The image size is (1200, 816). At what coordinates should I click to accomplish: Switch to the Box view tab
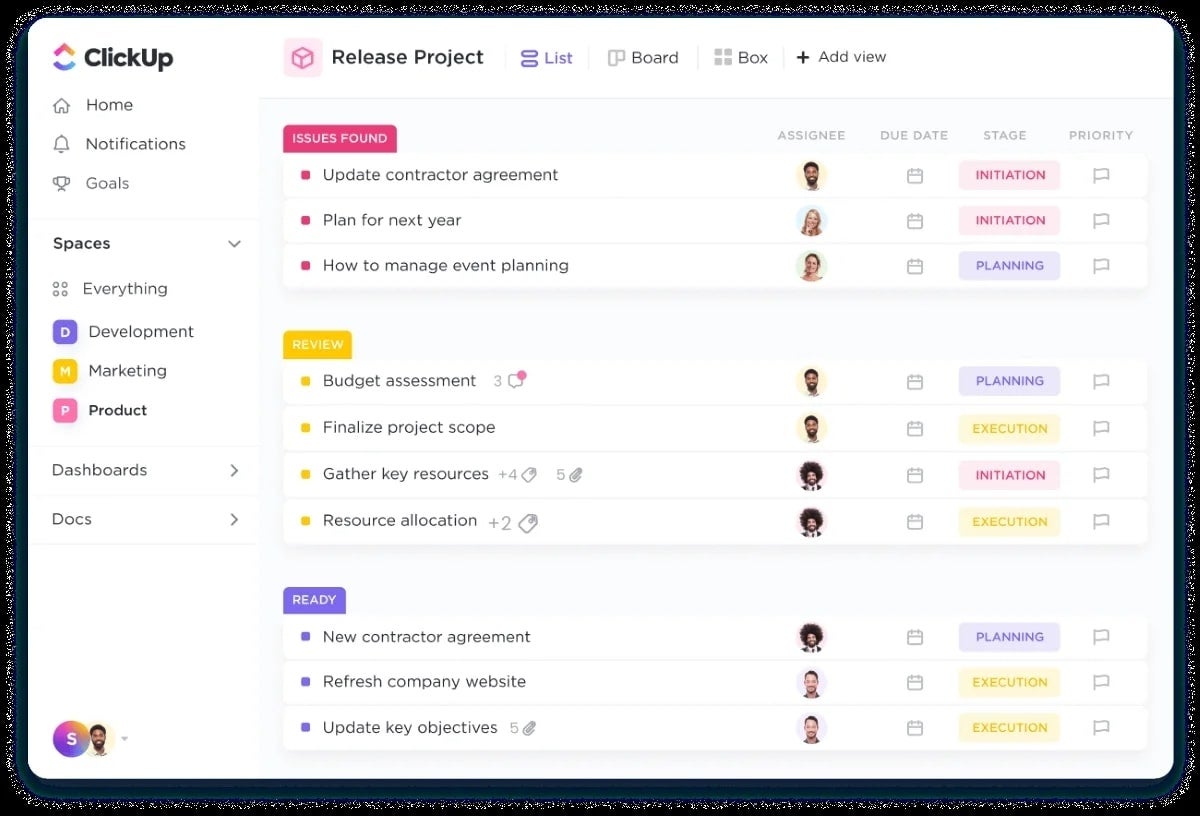[741, 58]
